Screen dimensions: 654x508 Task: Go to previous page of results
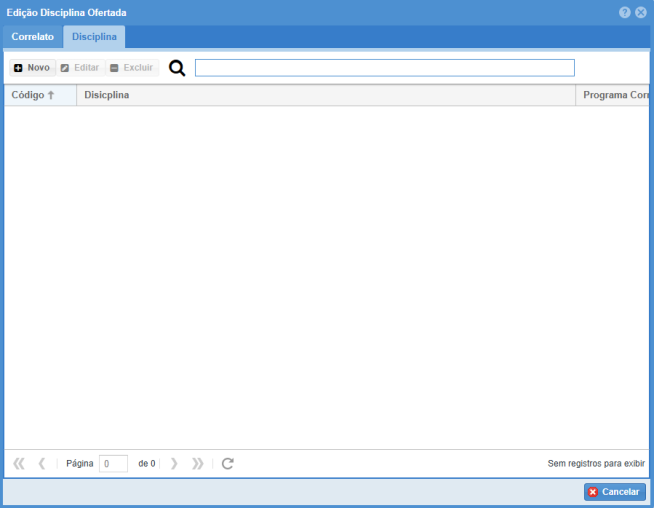click(42, 463)
